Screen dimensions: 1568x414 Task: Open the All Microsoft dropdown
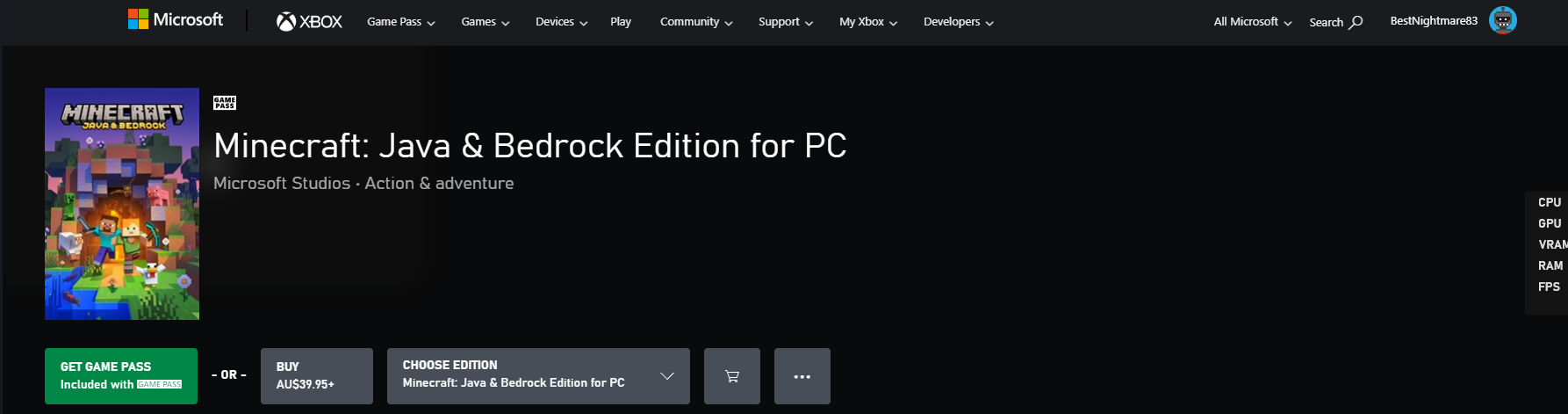tap(1253, 22)
